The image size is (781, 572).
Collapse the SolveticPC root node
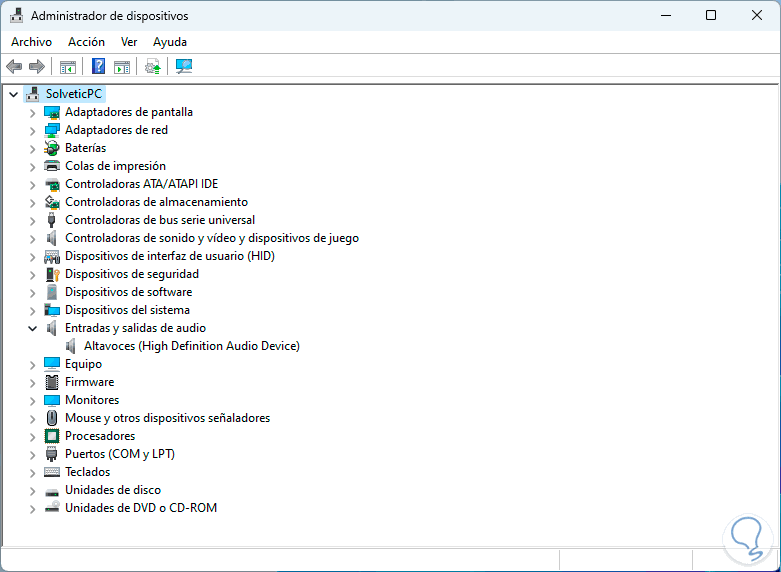coord(13,94)
